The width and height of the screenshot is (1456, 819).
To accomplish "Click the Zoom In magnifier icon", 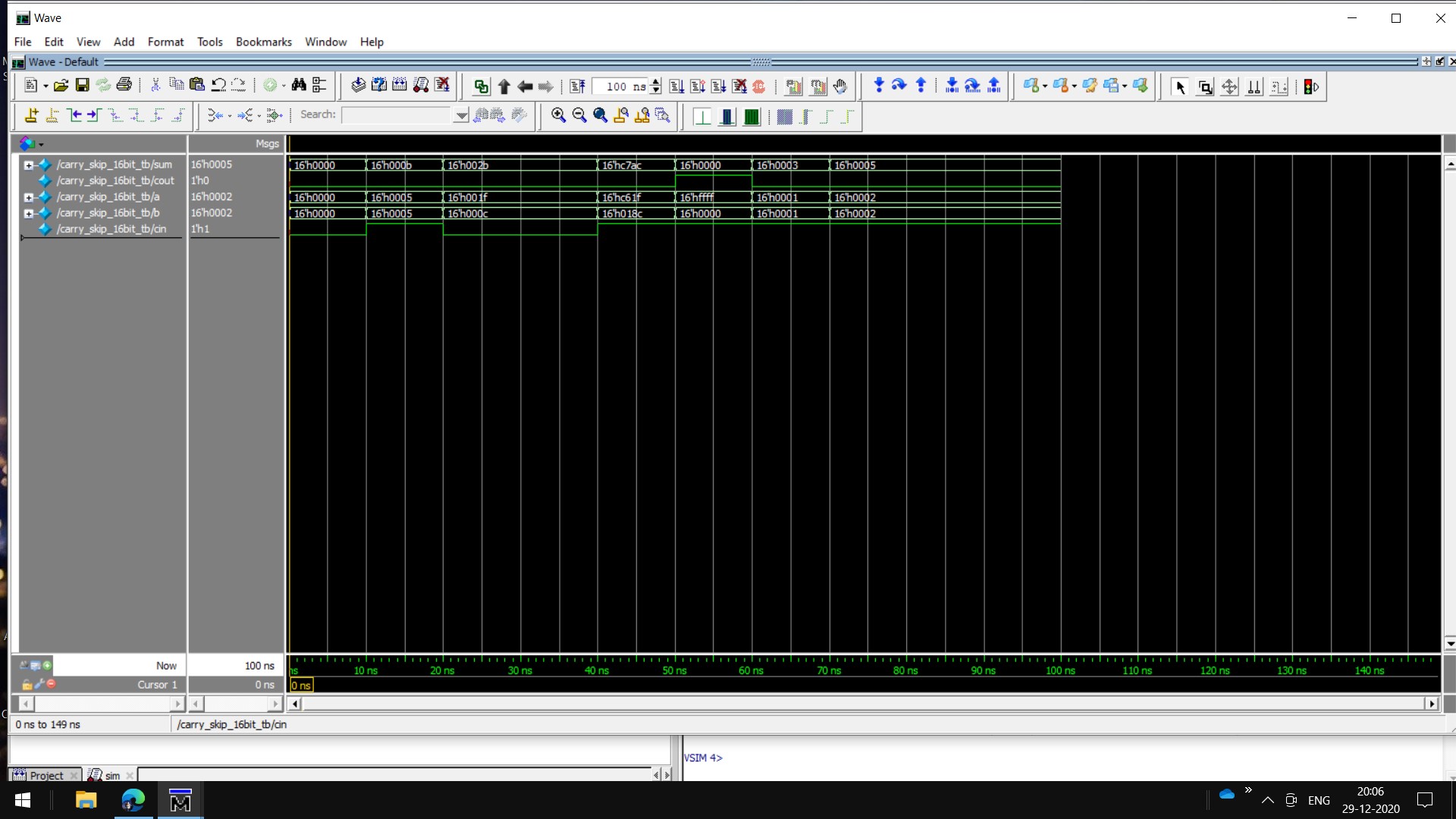I will [x=558, y=115].
